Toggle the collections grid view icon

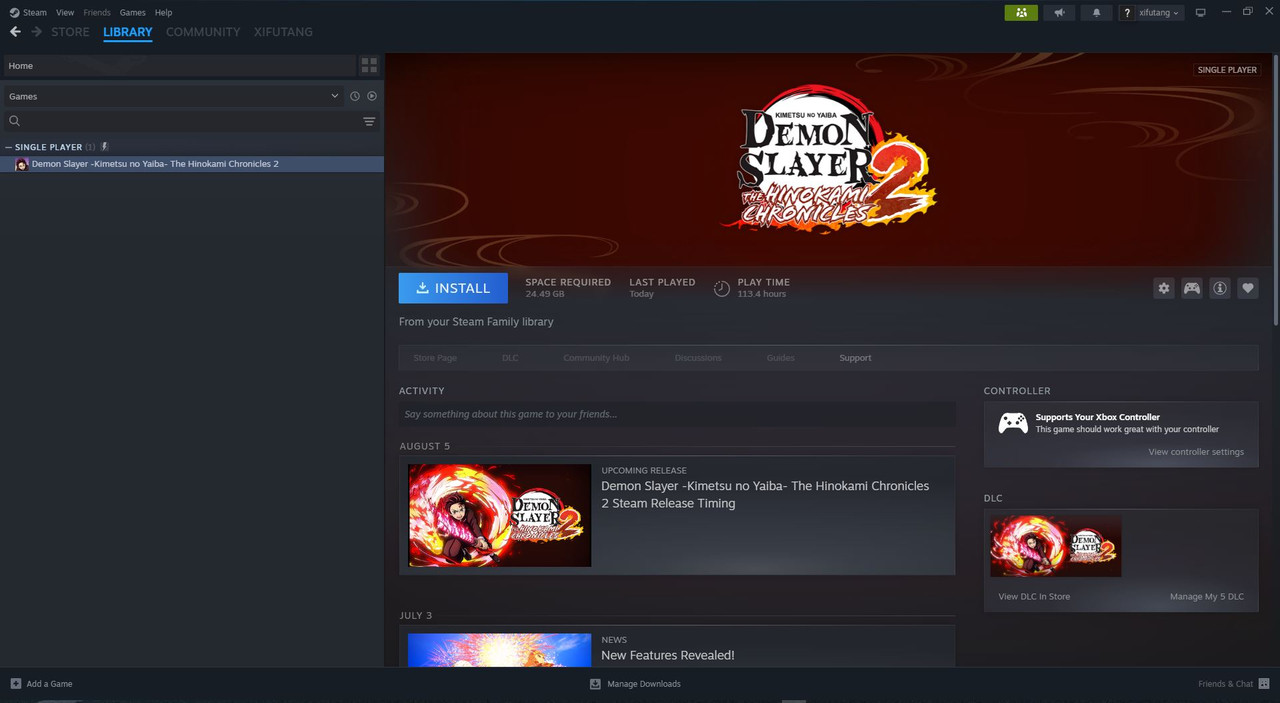point(370,65)
